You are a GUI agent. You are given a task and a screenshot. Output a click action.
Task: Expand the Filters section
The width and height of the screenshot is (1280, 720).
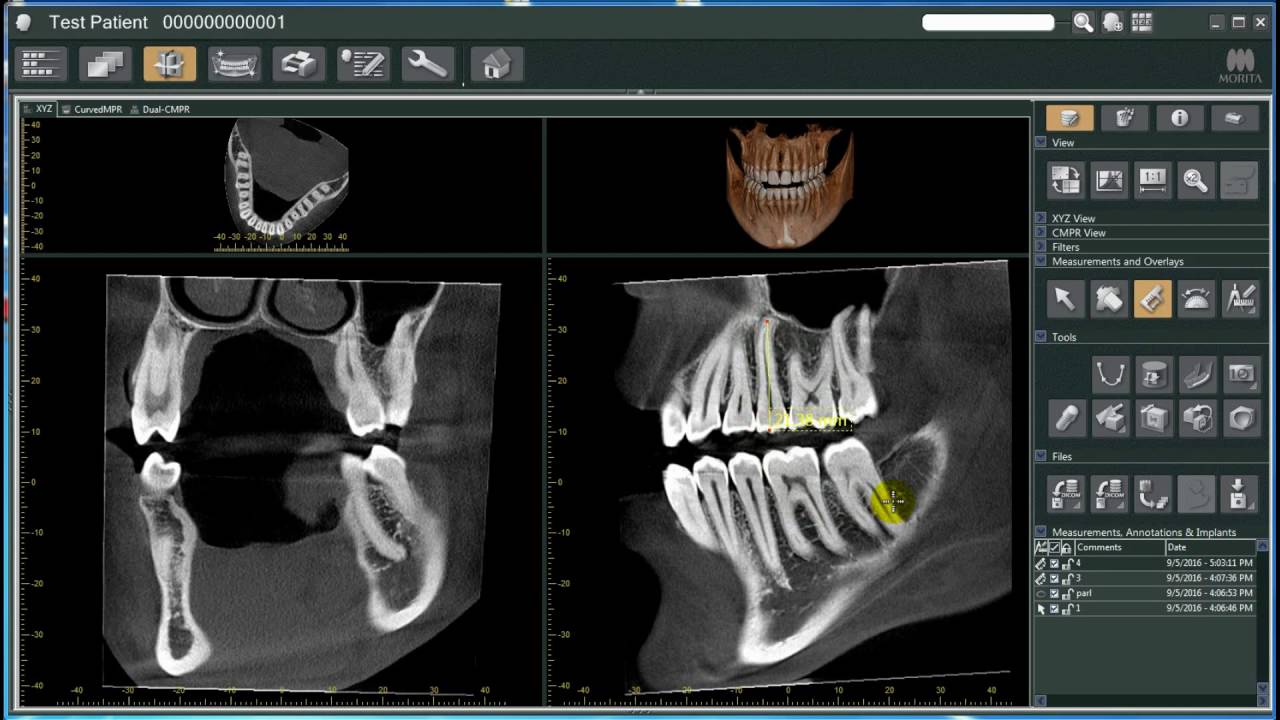pos(1041,246)
